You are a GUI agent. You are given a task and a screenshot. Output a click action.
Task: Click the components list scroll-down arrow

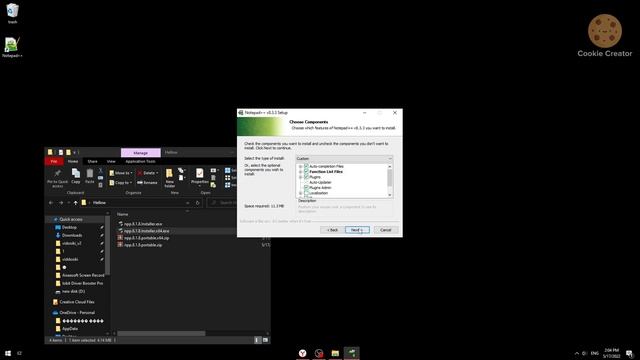(x=390, y=195)
